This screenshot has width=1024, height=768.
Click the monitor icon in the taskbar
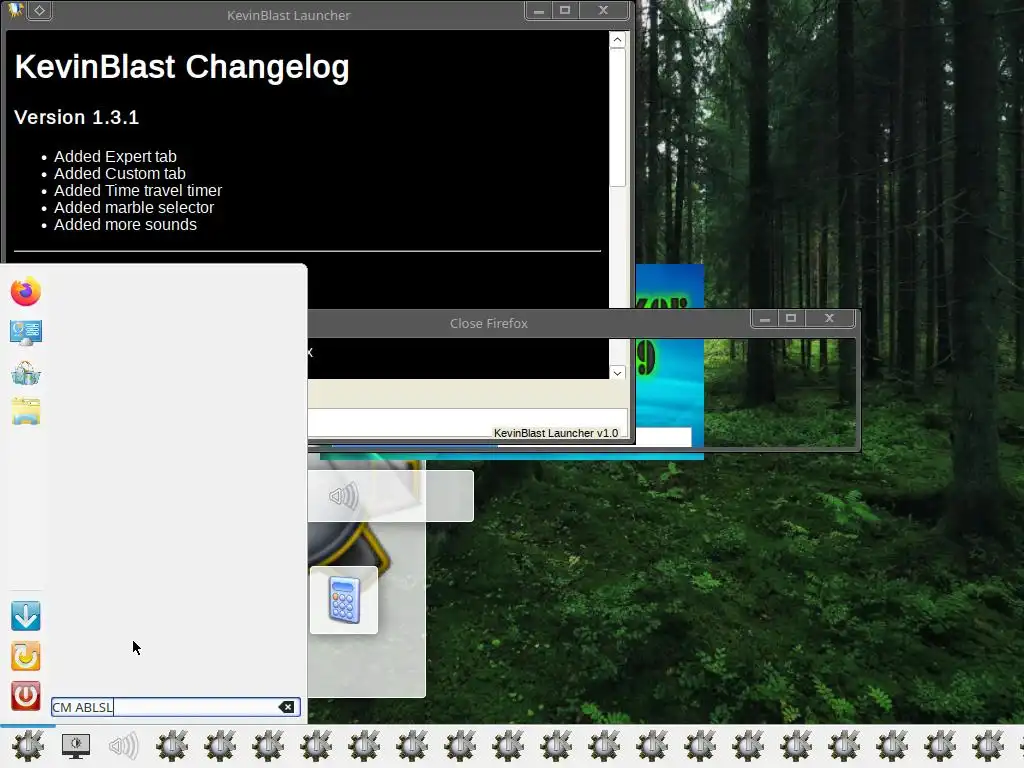(75, 746)
